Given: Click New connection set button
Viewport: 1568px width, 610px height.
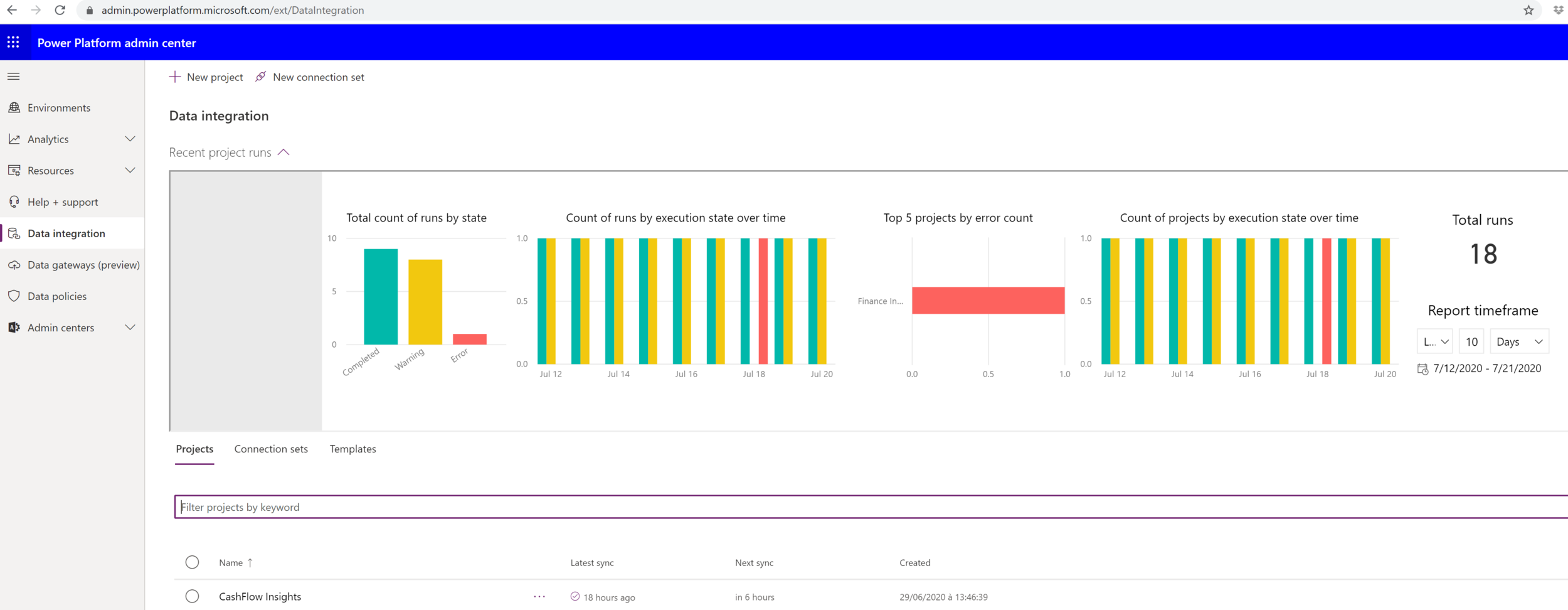Looking at the screenshot, I should pos(310,77).
